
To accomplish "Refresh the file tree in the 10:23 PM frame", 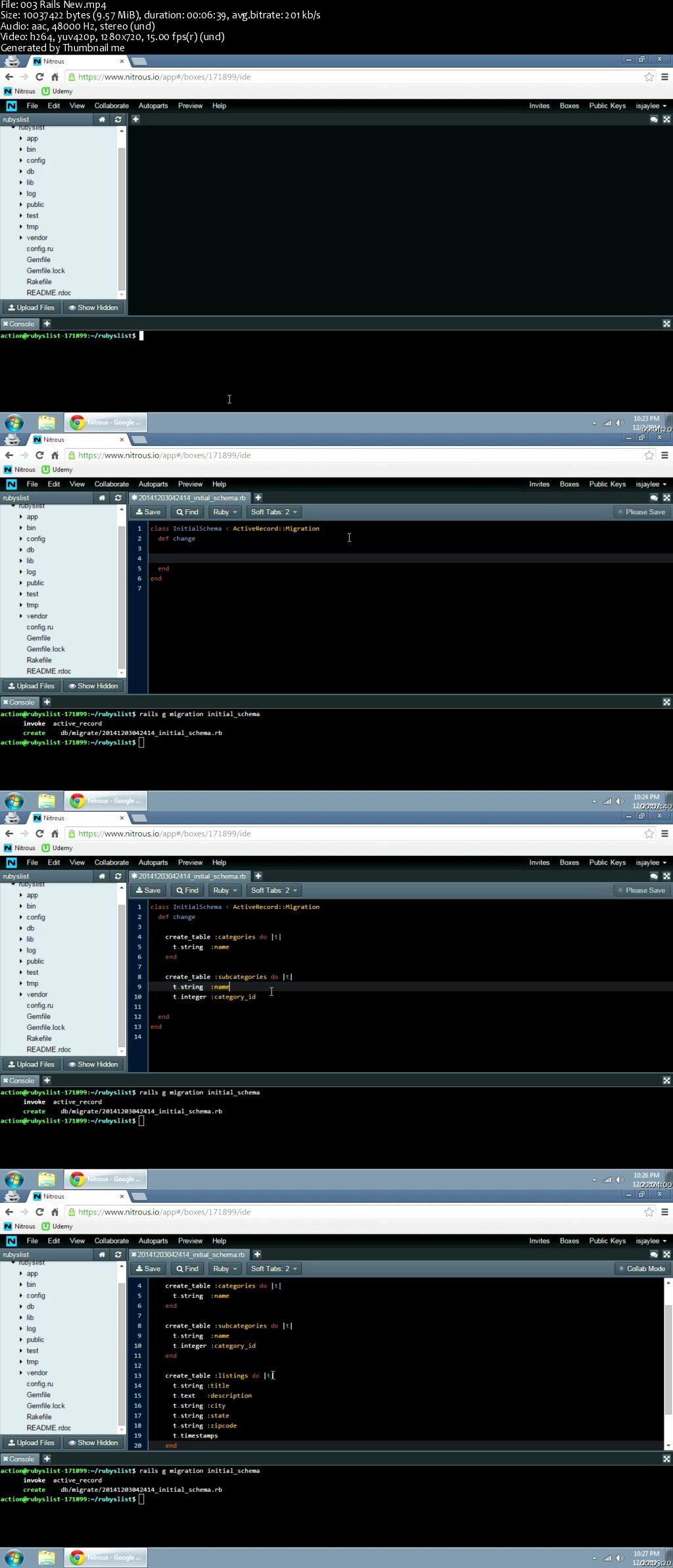I will click(x=118, y=120).
